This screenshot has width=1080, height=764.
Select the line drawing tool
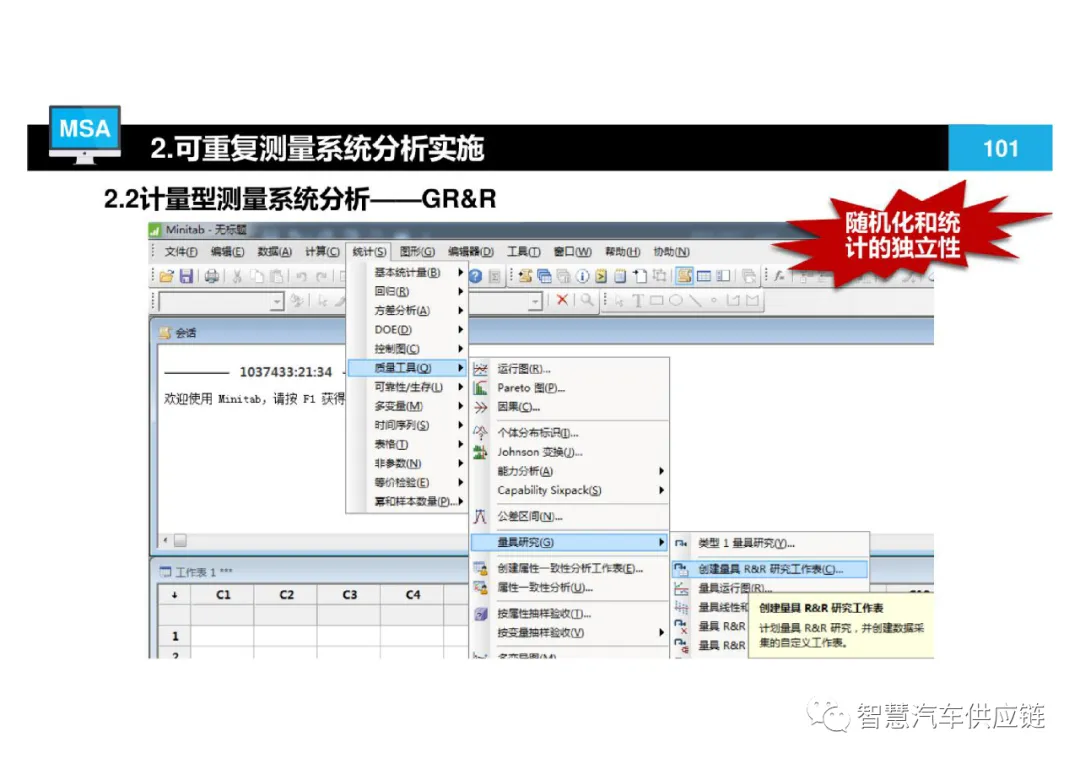pos(695,300)
